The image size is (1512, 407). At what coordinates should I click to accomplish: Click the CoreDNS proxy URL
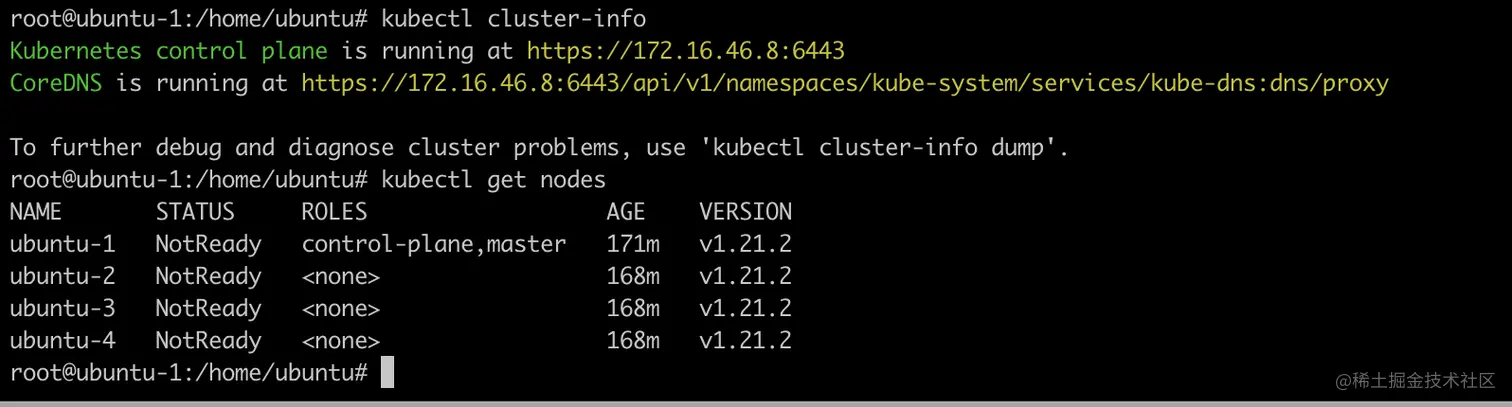pyautogui.click(x=844, y=83)
